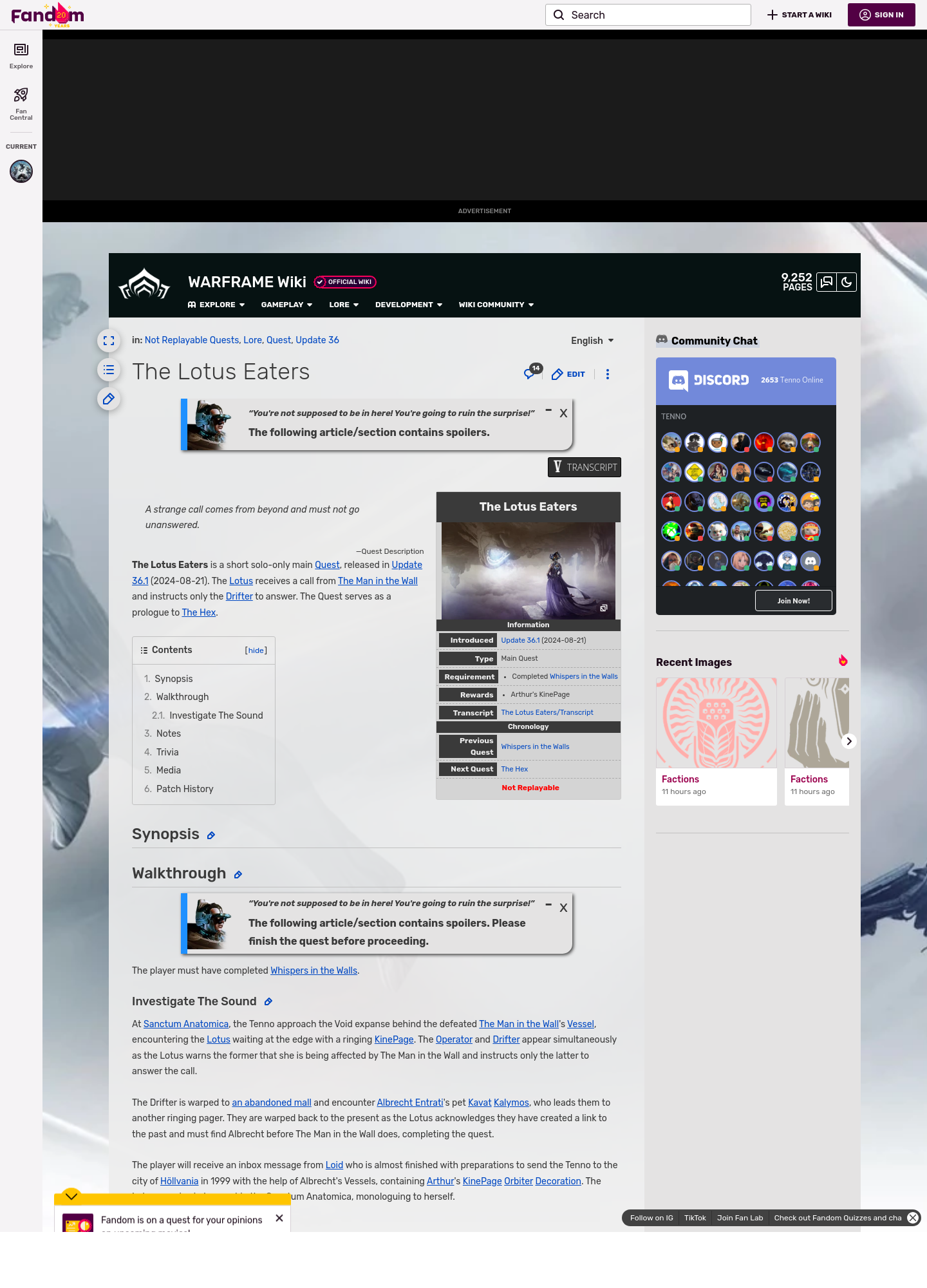927x1288 pixels.
Task: Close the top spoiler warning with X
Action: click(x=563, y=413)
